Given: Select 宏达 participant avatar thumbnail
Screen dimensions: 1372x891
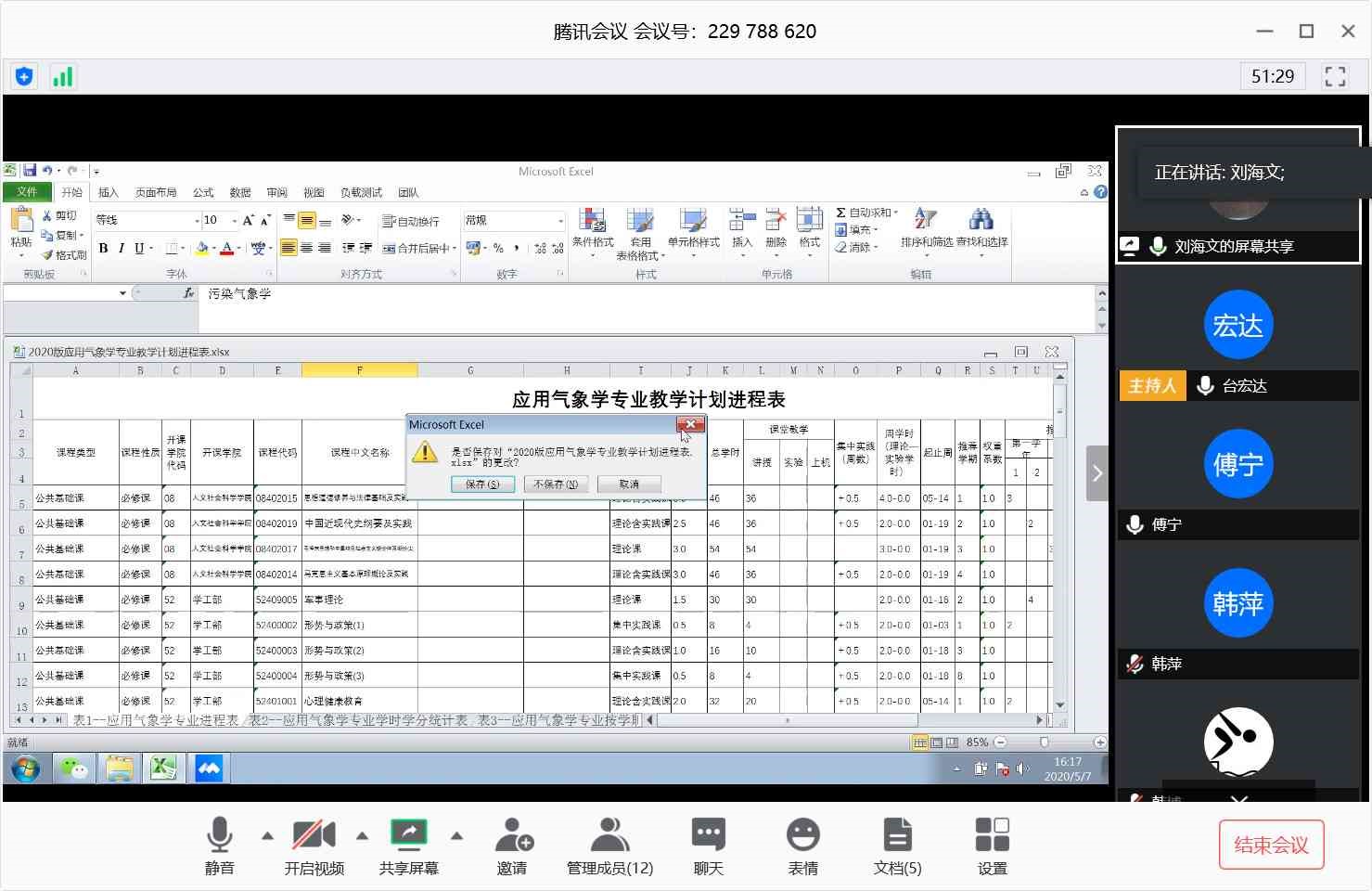Looking at the screenshot, I should coord(1237,325).
